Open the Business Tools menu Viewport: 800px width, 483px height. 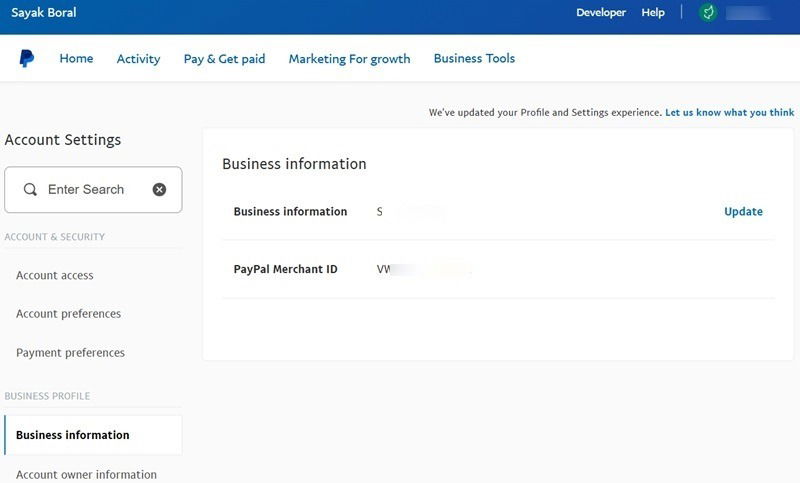point(474,59)
